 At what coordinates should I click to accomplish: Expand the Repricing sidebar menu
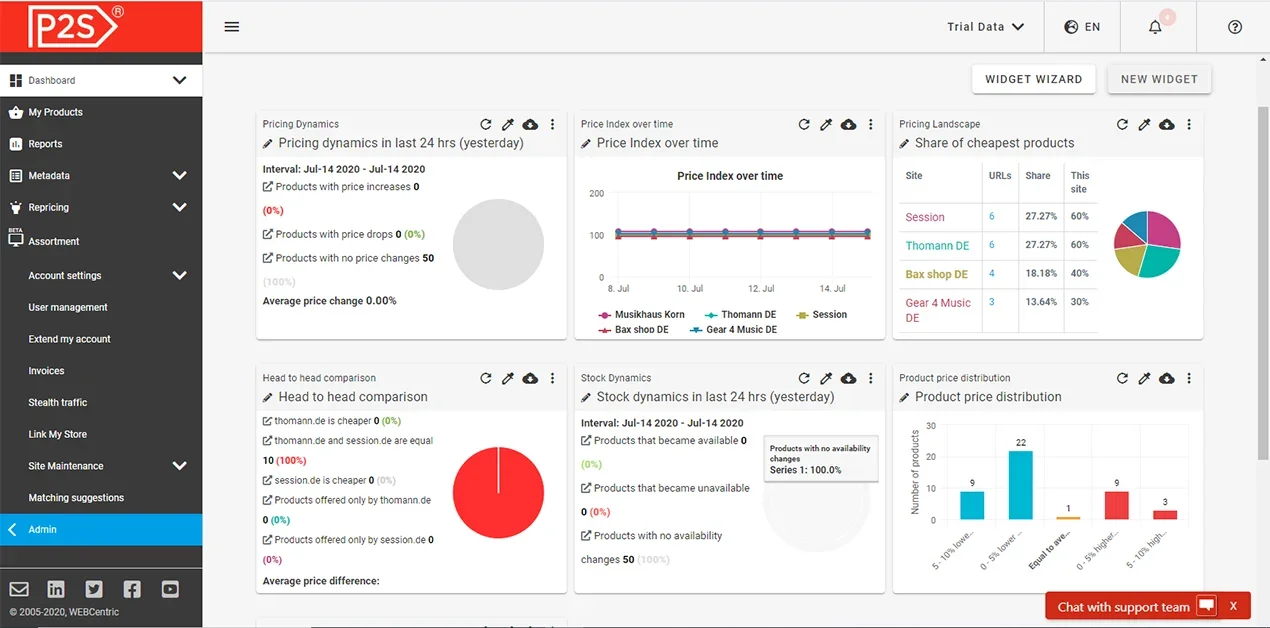click(179, 208)
